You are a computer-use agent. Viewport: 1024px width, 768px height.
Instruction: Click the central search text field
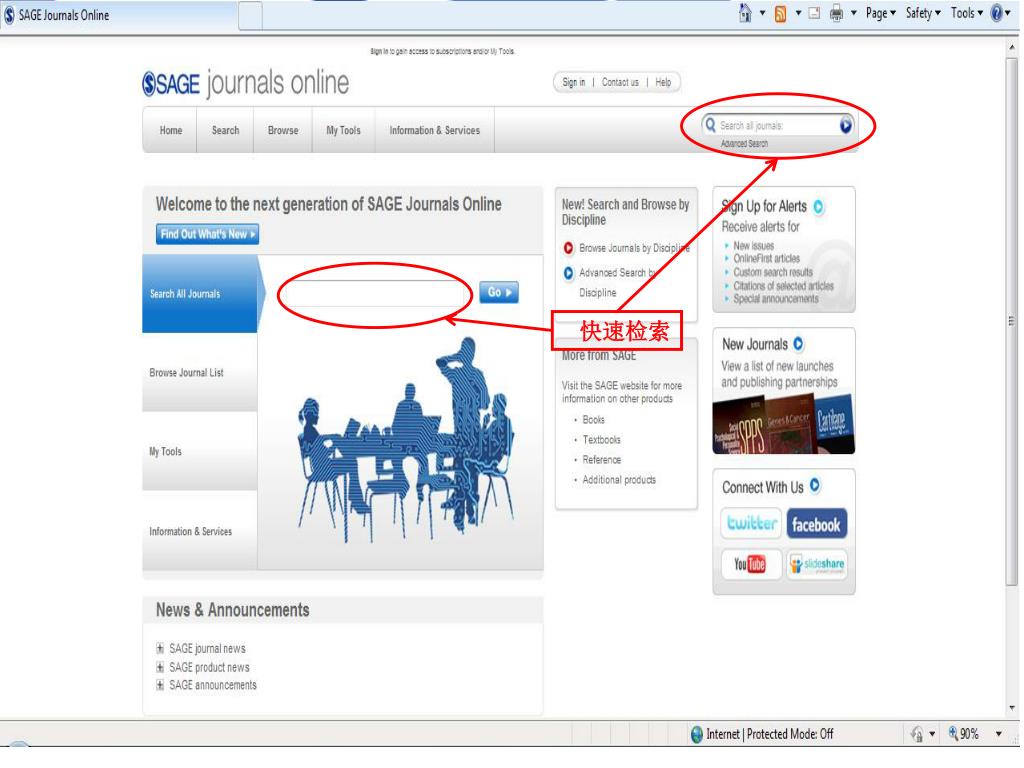point(374,294)
